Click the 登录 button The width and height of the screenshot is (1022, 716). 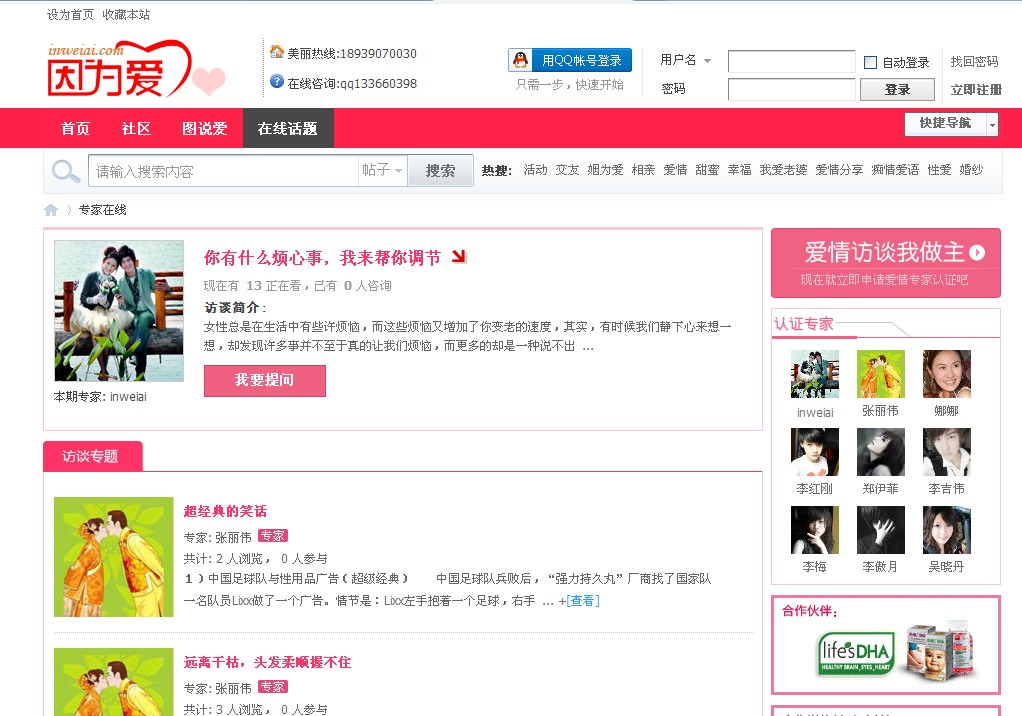[897, 89]
